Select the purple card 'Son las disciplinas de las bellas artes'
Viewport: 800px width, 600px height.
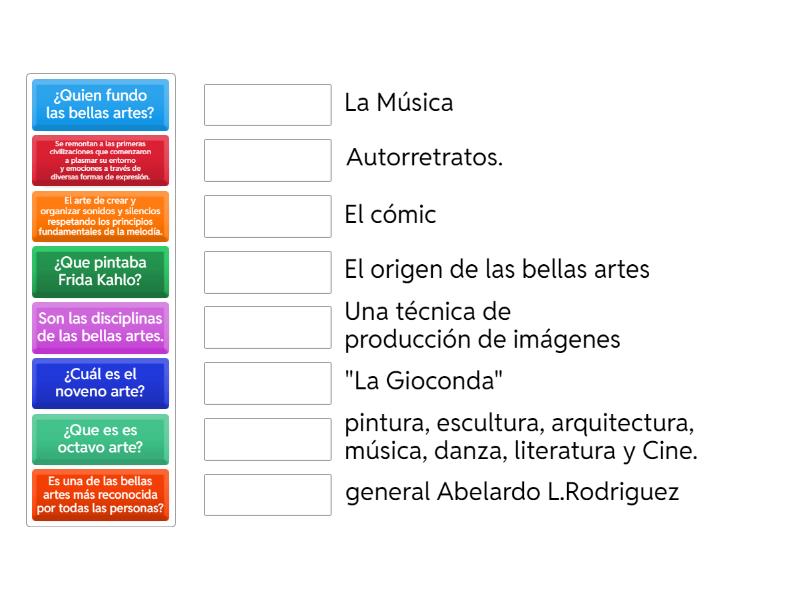coord(99,328)
